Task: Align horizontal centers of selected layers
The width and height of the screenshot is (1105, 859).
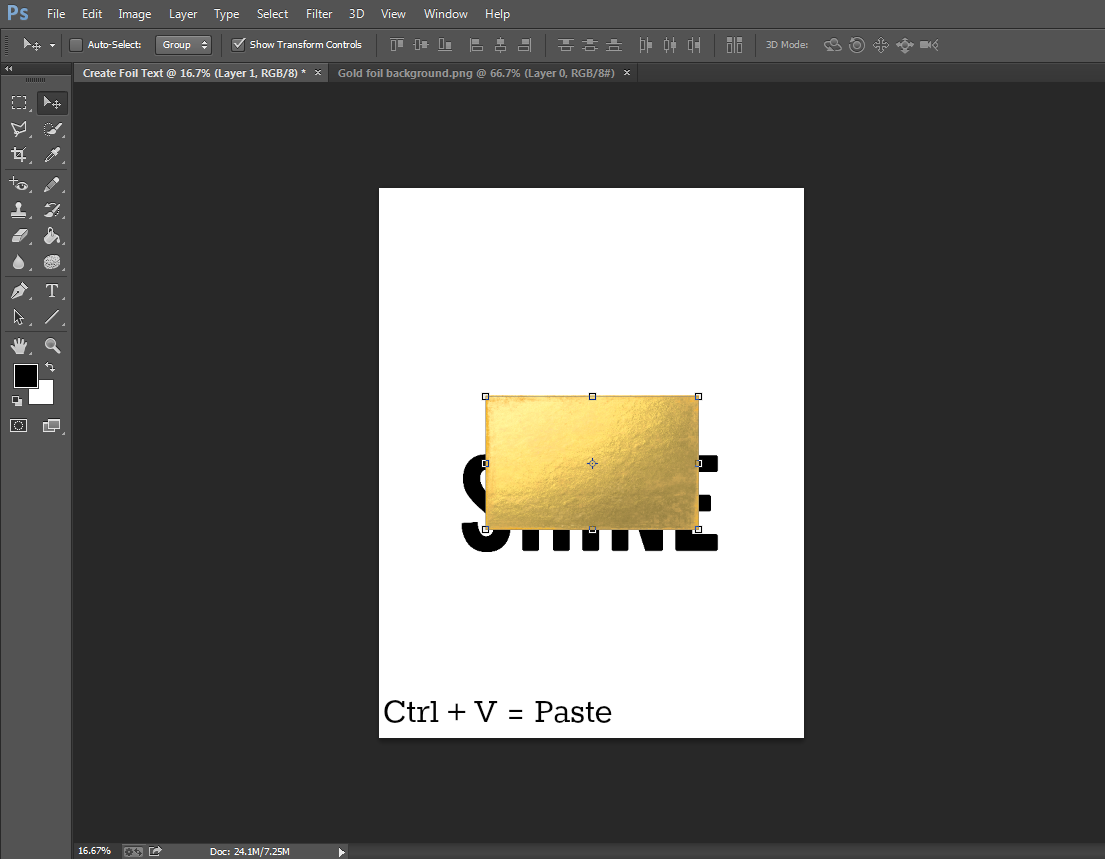Action: click(x=500, y=45)
